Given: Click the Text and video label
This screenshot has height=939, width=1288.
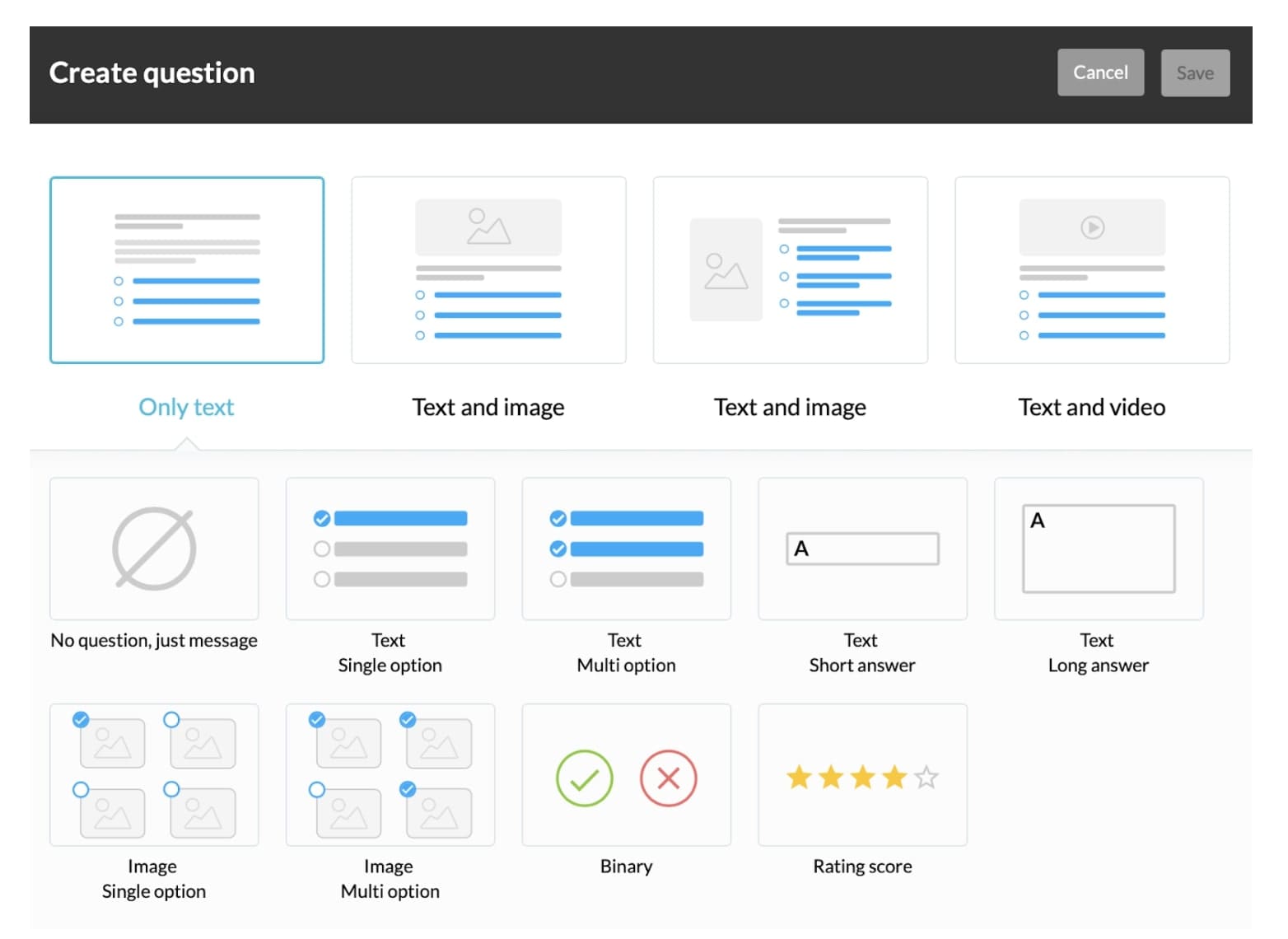Looking at the screenshot, I should [x=1092, y=407].
